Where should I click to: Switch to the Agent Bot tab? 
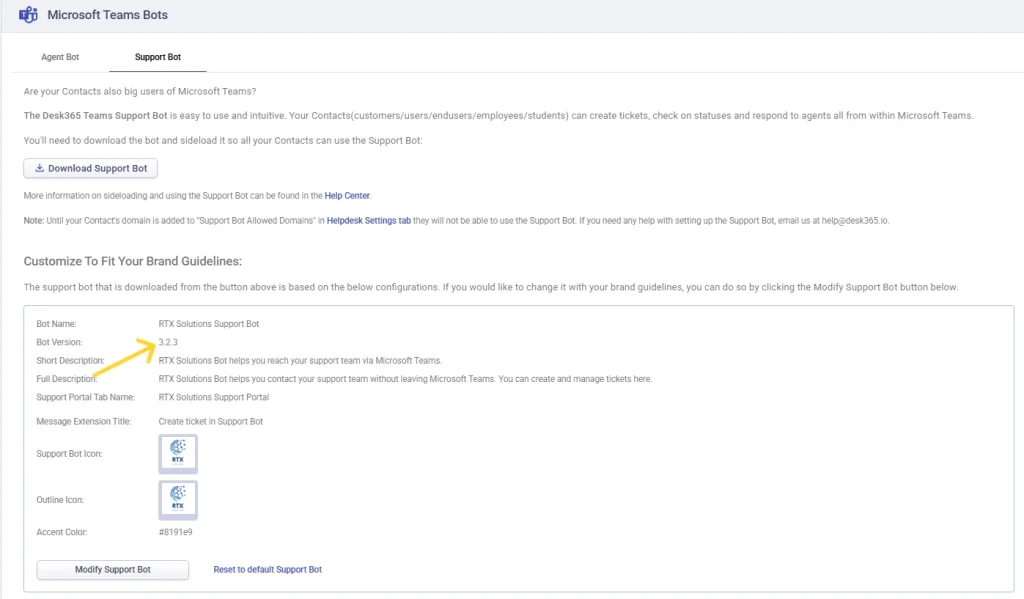(x=60, y=57)
